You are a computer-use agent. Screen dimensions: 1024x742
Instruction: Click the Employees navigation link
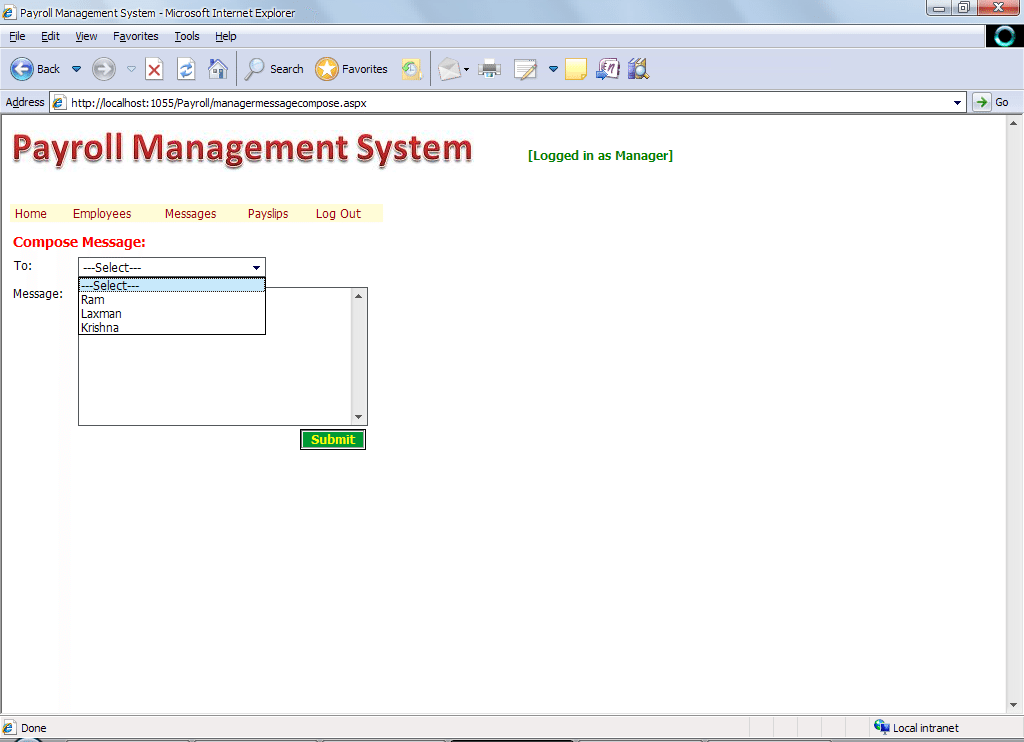click(102, 214)
